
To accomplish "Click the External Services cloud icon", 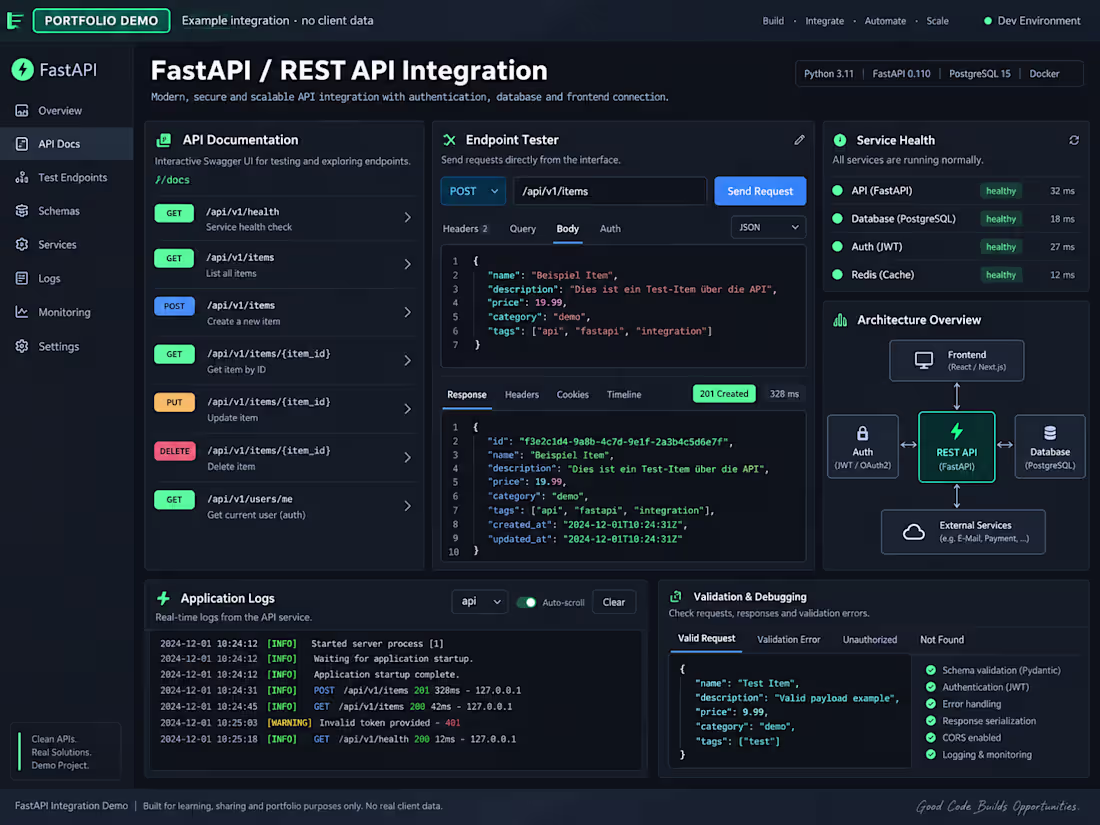I will (913, 532).
